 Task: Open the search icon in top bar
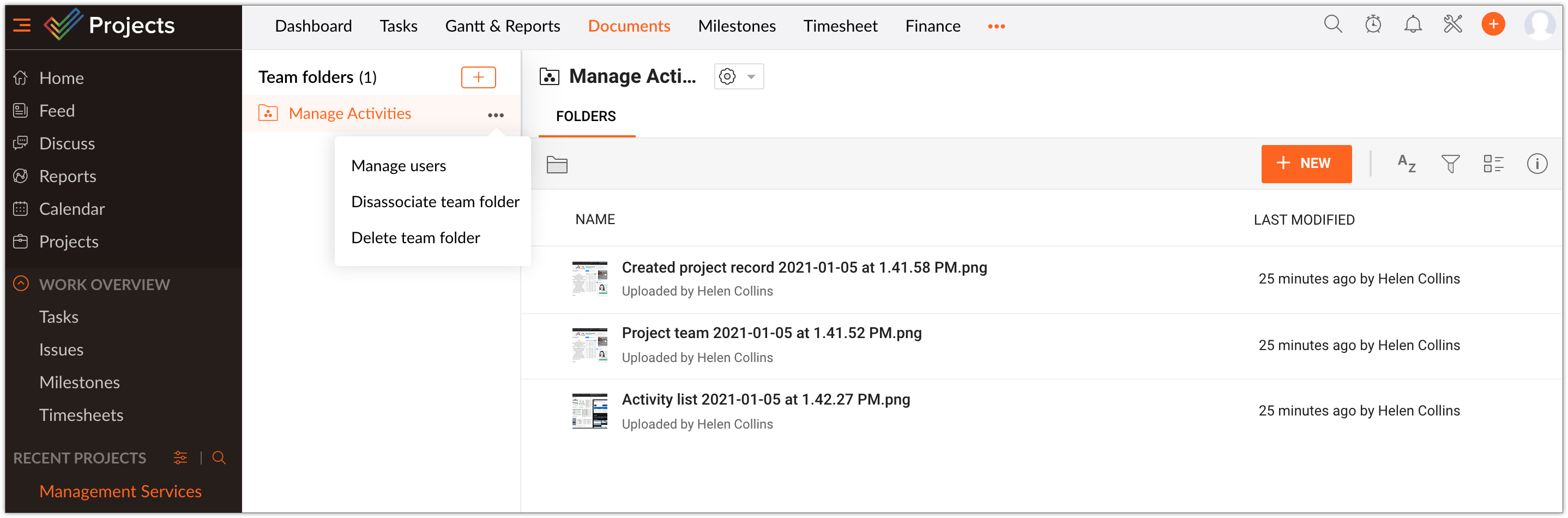tap(1332, 25)
